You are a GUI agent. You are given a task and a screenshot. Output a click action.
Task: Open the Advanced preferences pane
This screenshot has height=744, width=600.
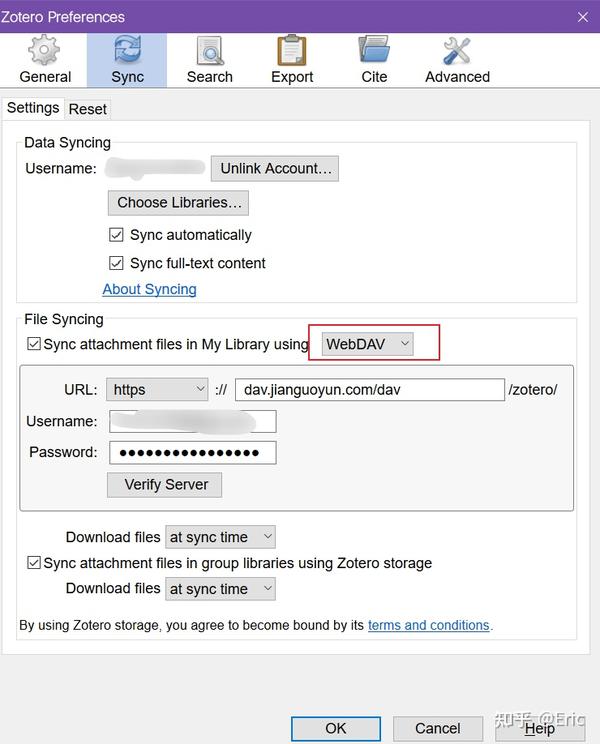pyautogui.click(x=457, y=60)
